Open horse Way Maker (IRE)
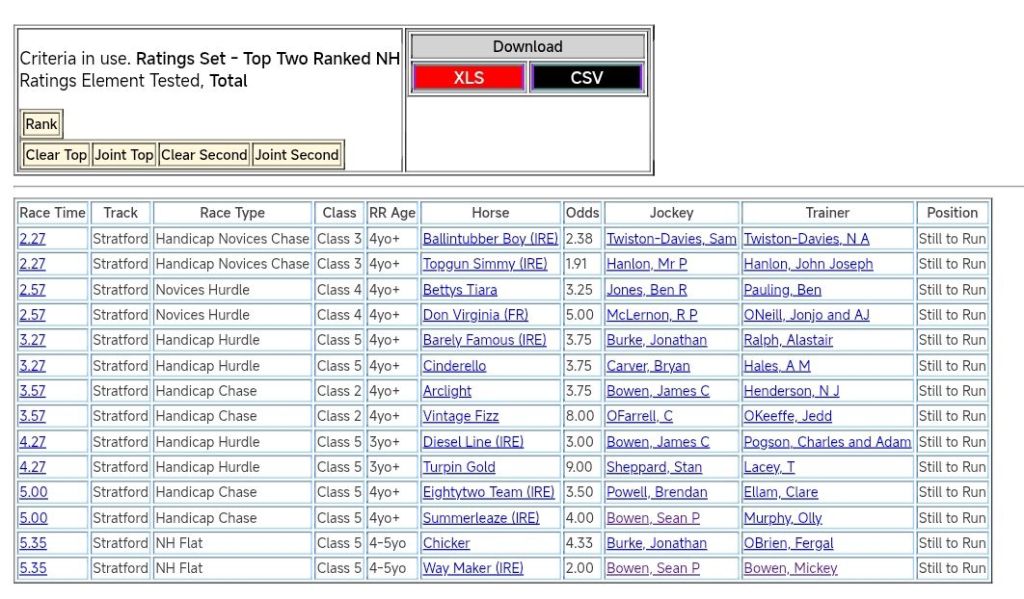The width and height of the screenshot is (1024, 599). 472,568
